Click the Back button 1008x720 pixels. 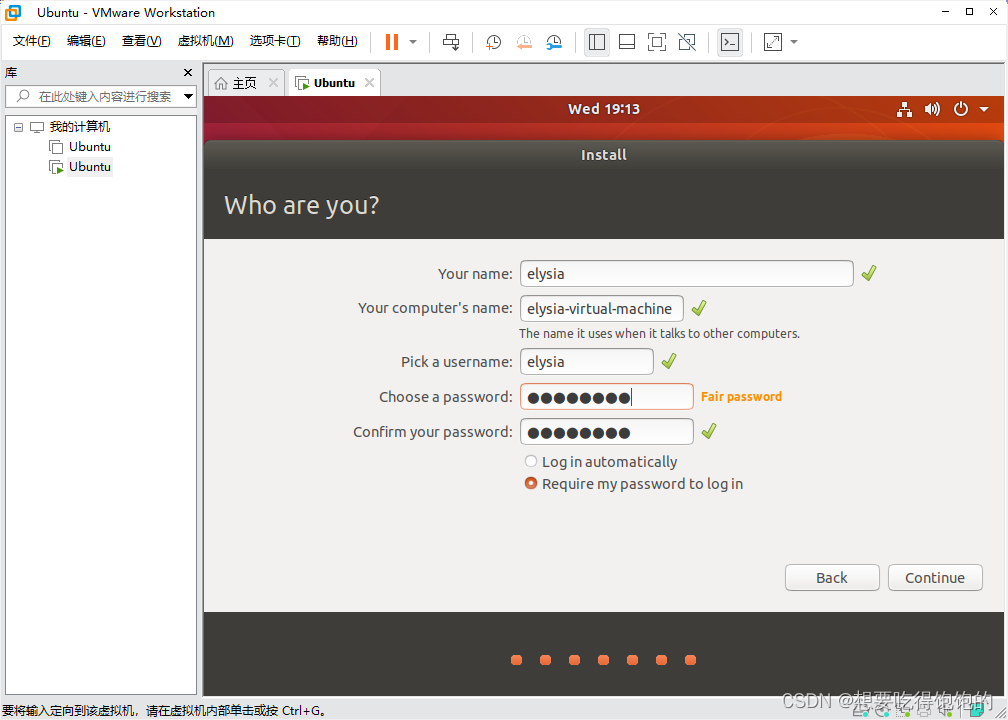pos(832,577)
